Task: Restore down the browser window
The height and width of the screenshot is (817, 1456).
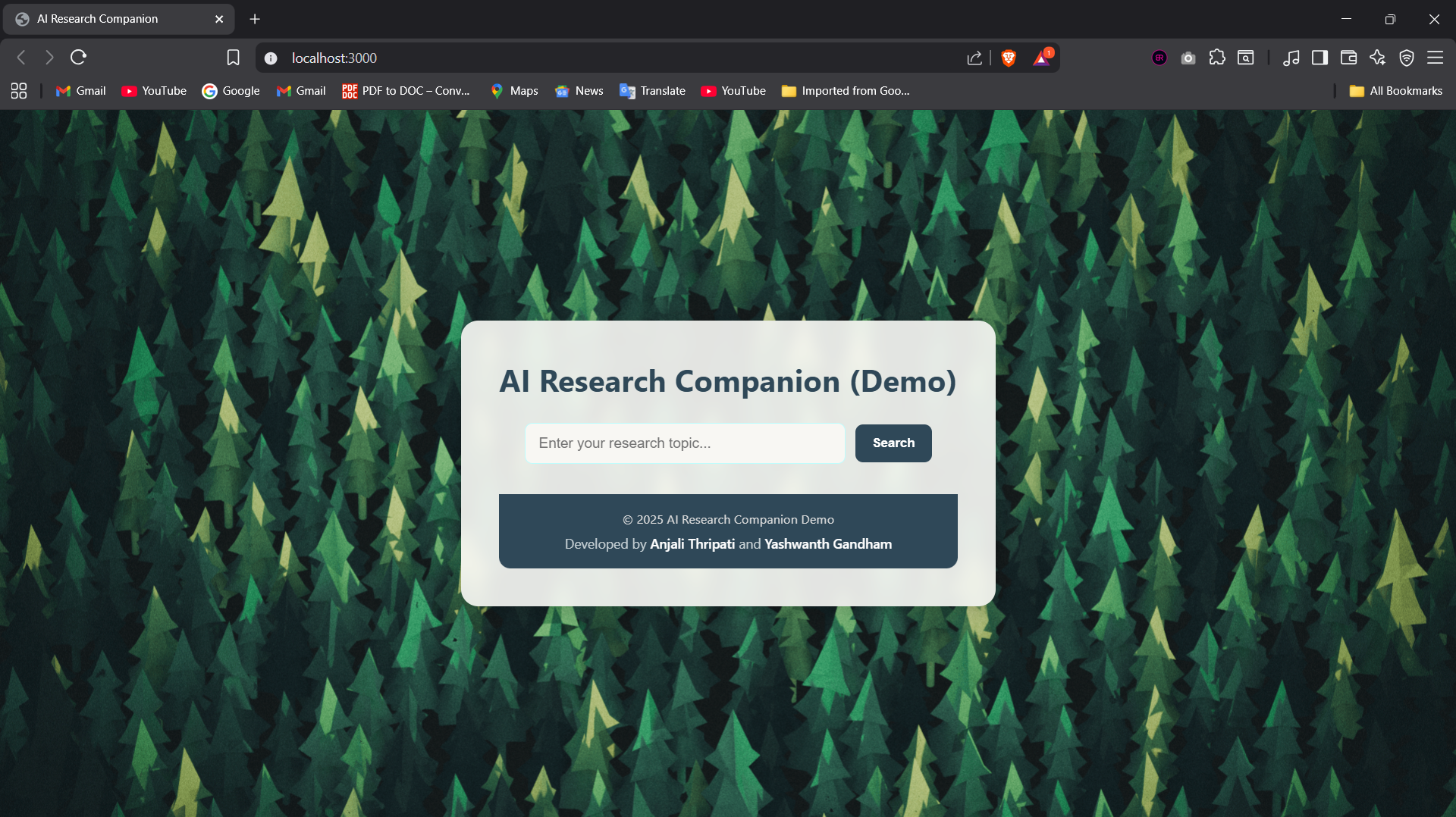Action: [x=1390, y=19]
